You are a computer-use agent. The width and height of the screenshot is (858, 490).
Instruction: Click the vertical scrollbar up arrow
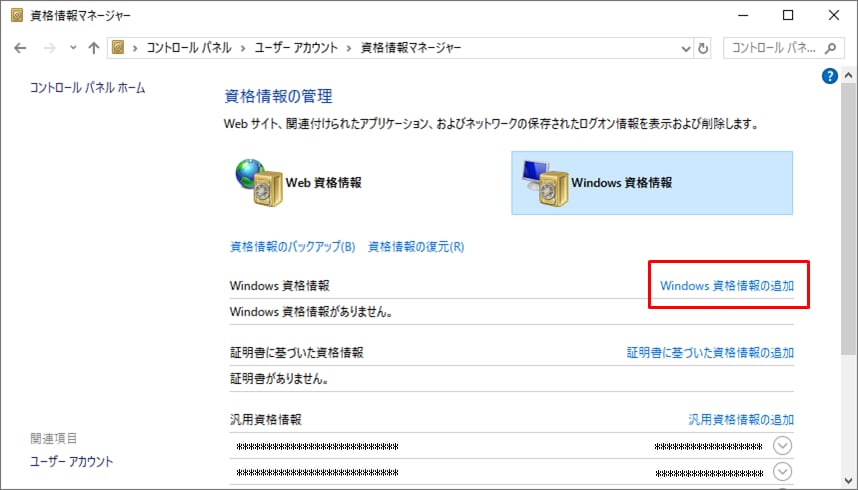[849, 75]
